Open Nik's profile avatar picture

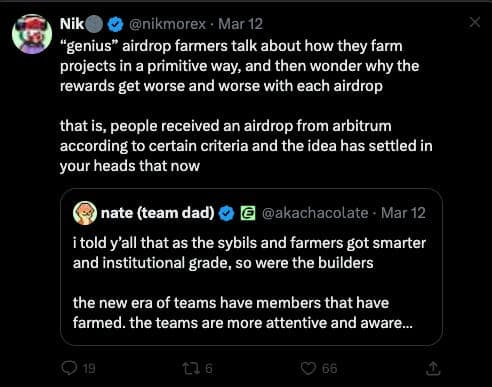[x=32, y=34]
